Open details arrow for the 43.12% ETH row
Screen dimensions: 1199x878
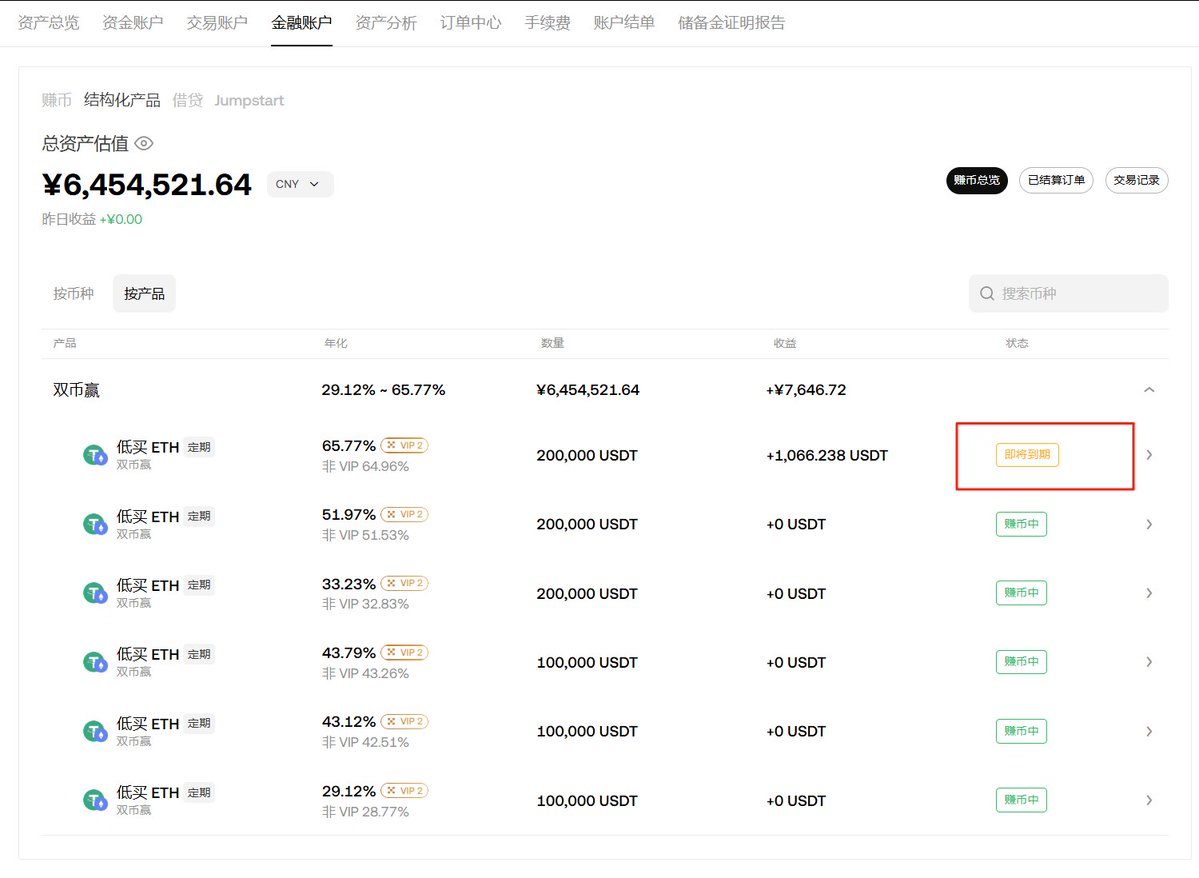[x=1149, y=732]
